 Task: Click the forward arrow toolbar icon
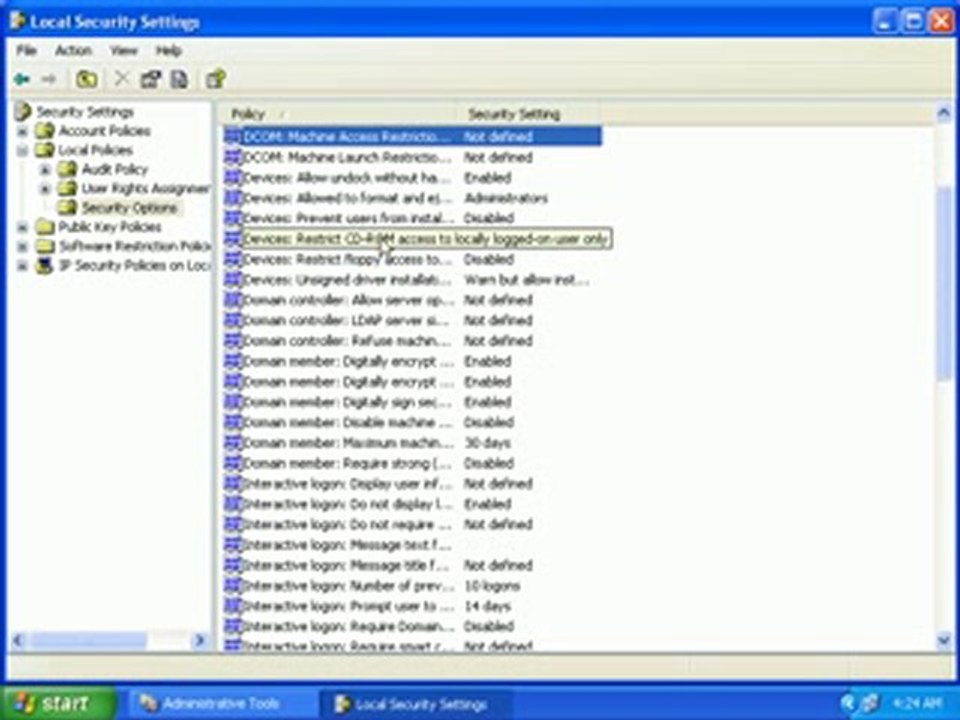point(48,79)
